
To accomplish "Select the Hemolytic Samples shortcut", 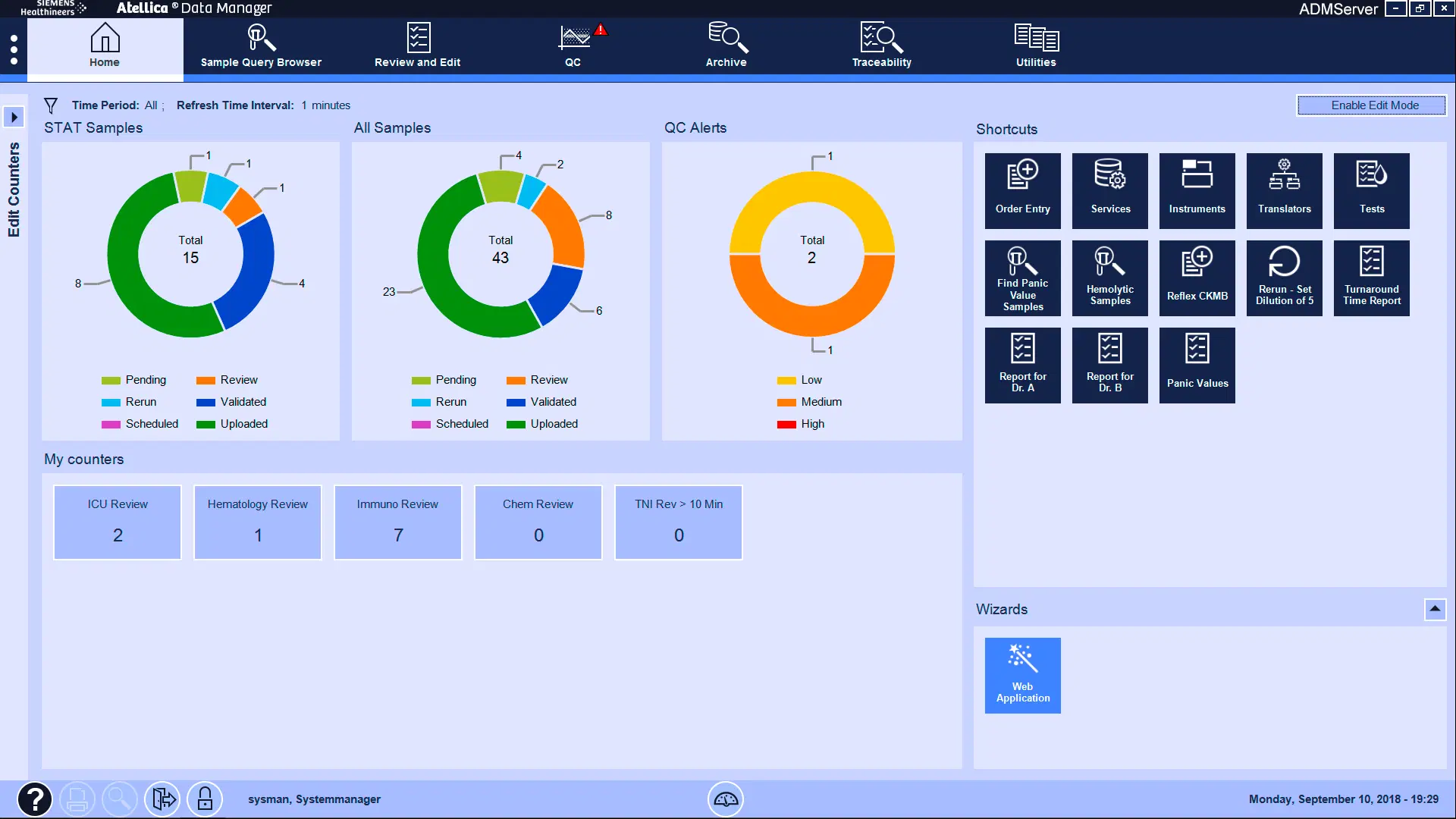I will click(1109, 278).
